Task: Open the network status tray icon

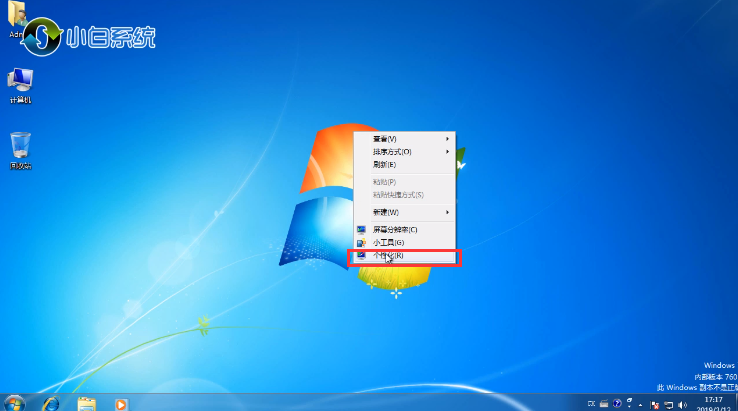Action: (668, 405)
